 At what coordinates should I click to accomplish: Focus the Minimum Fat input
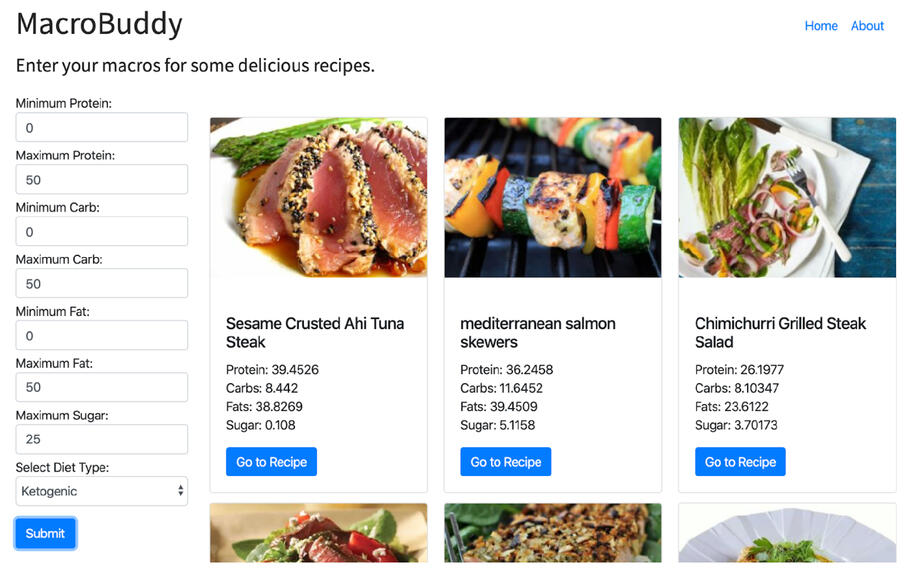click(101, 336)
